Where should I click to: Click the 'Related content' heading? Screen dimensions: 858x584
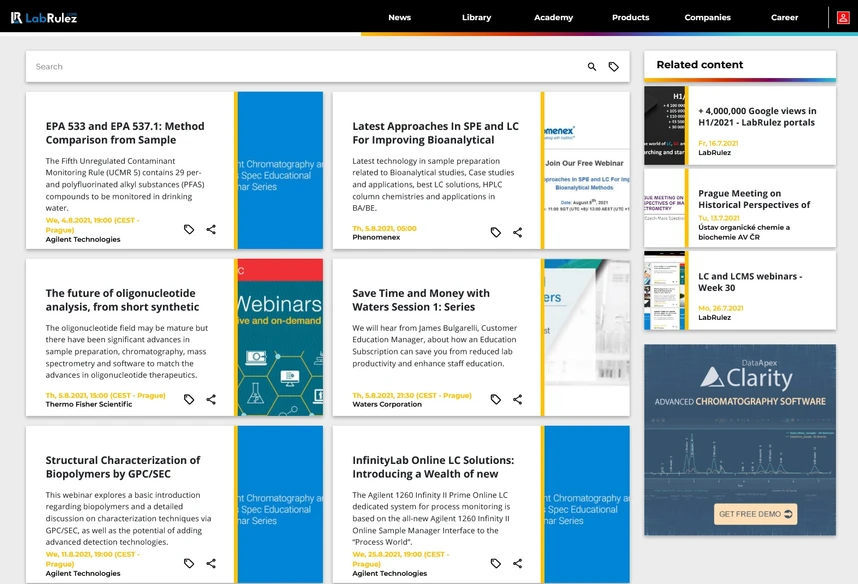[x=700, y=65]
